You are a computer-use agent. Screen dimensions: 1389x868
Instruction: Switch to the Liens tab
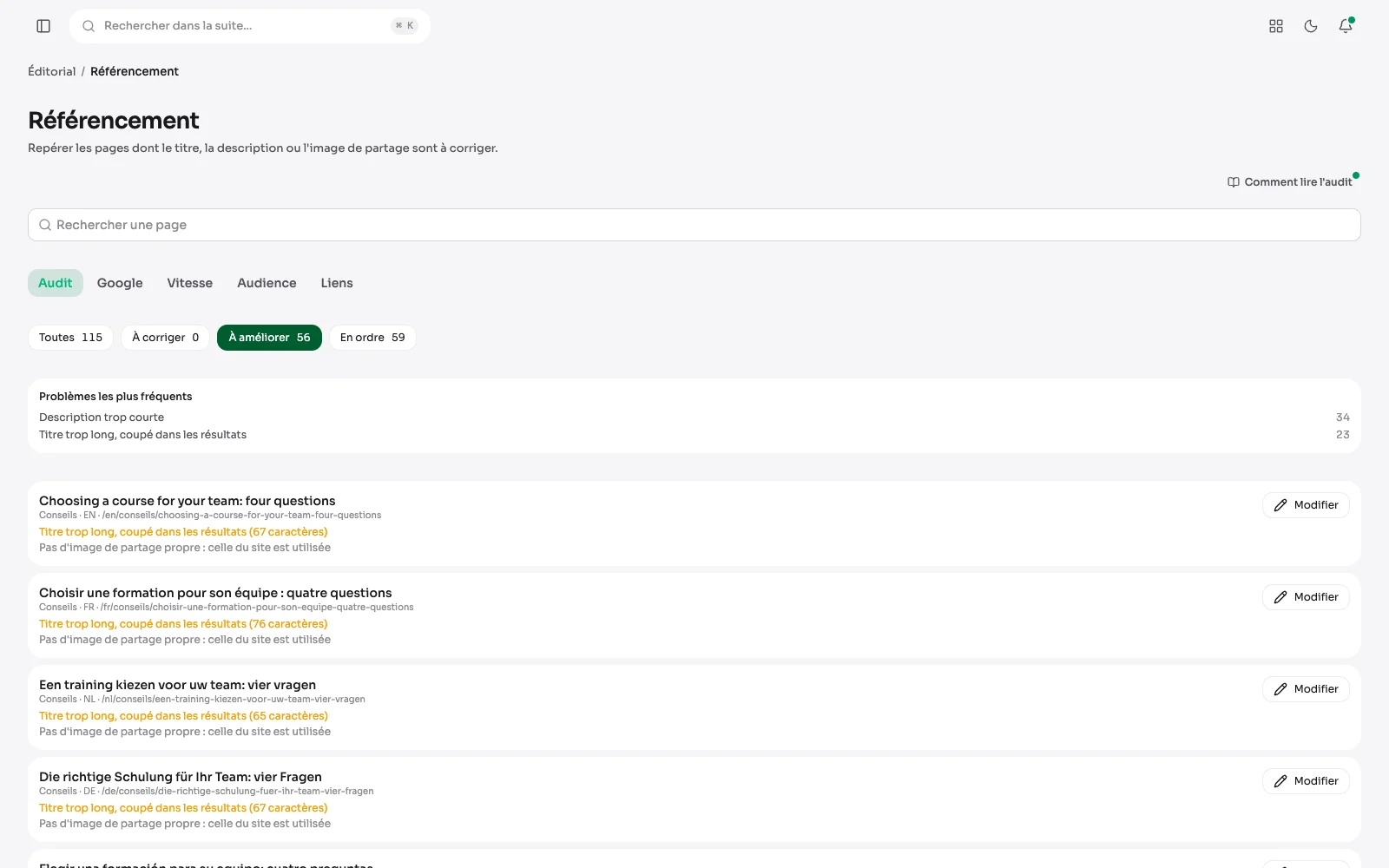click(337, 283)
